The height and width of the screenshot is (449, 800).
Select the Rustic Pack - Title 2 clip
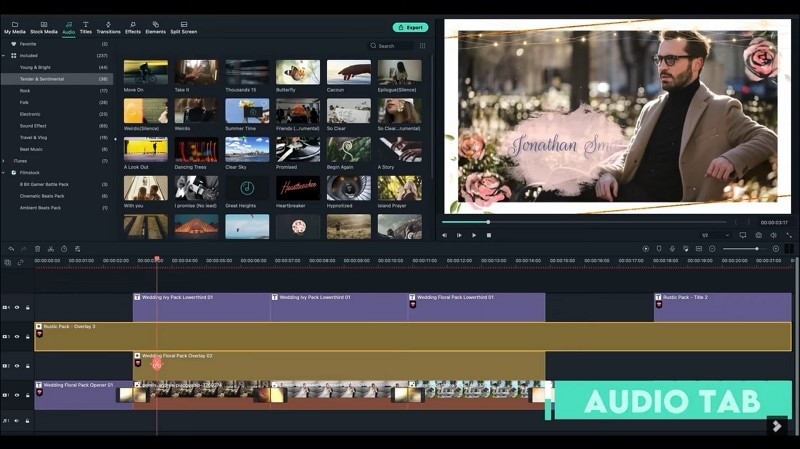722,307
